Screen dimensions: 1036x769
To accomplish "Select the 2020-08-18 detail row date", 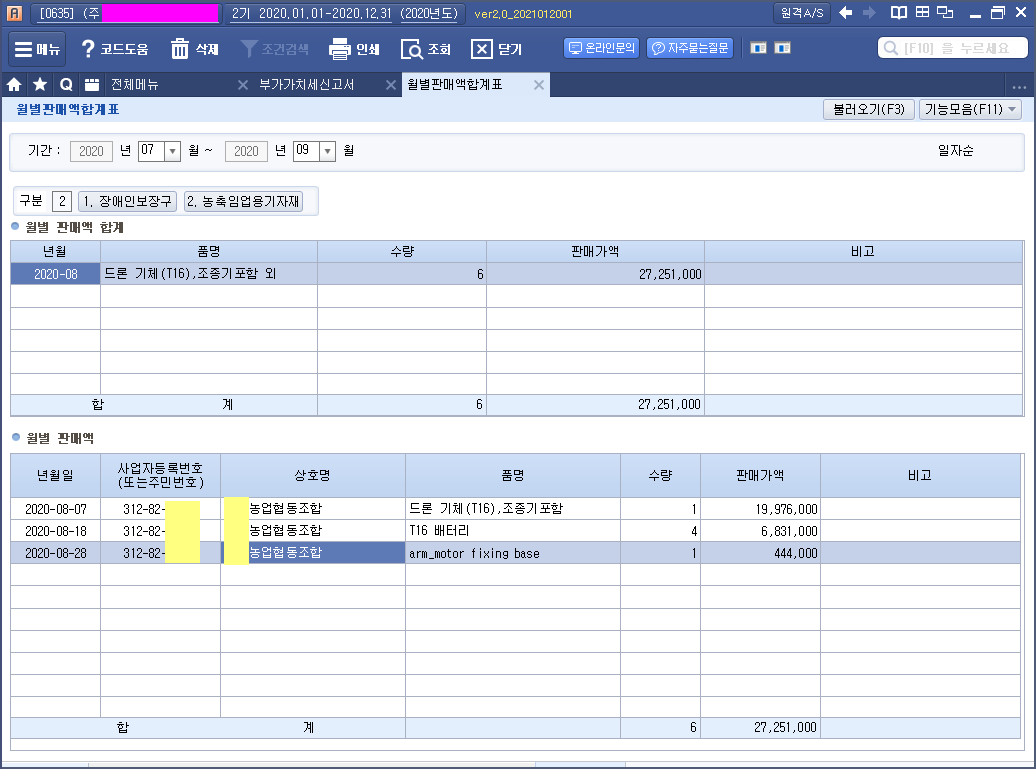I will (56, 531).
